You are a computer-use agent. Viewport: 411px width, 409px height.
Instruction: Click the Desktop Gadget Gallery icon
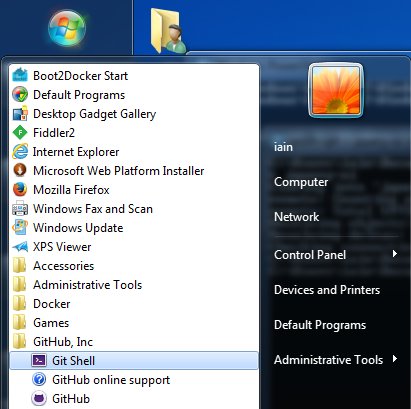[x=20, y=114]
